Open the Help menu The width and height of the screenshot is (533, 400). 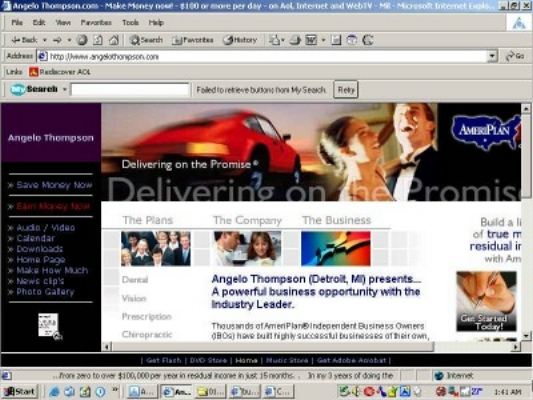[x=156, y=22]
